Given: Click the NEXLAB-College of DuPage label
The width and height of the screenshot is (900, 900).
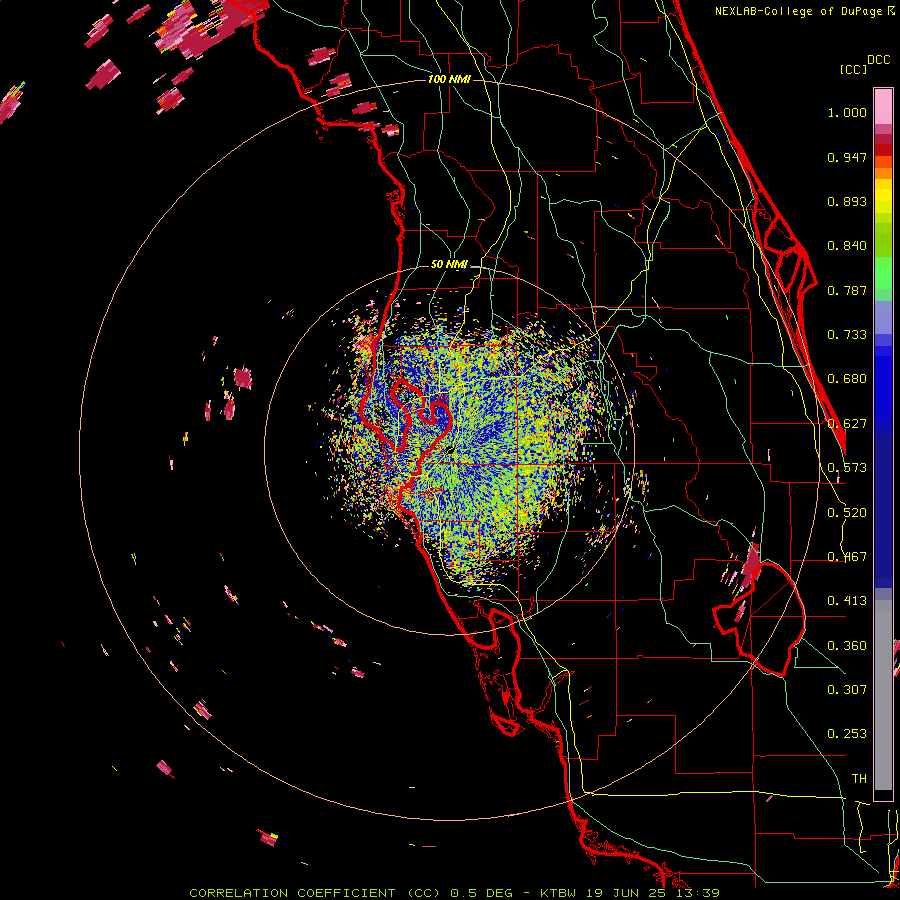Looking at the screenshot, I should click(x=800, y=11).
